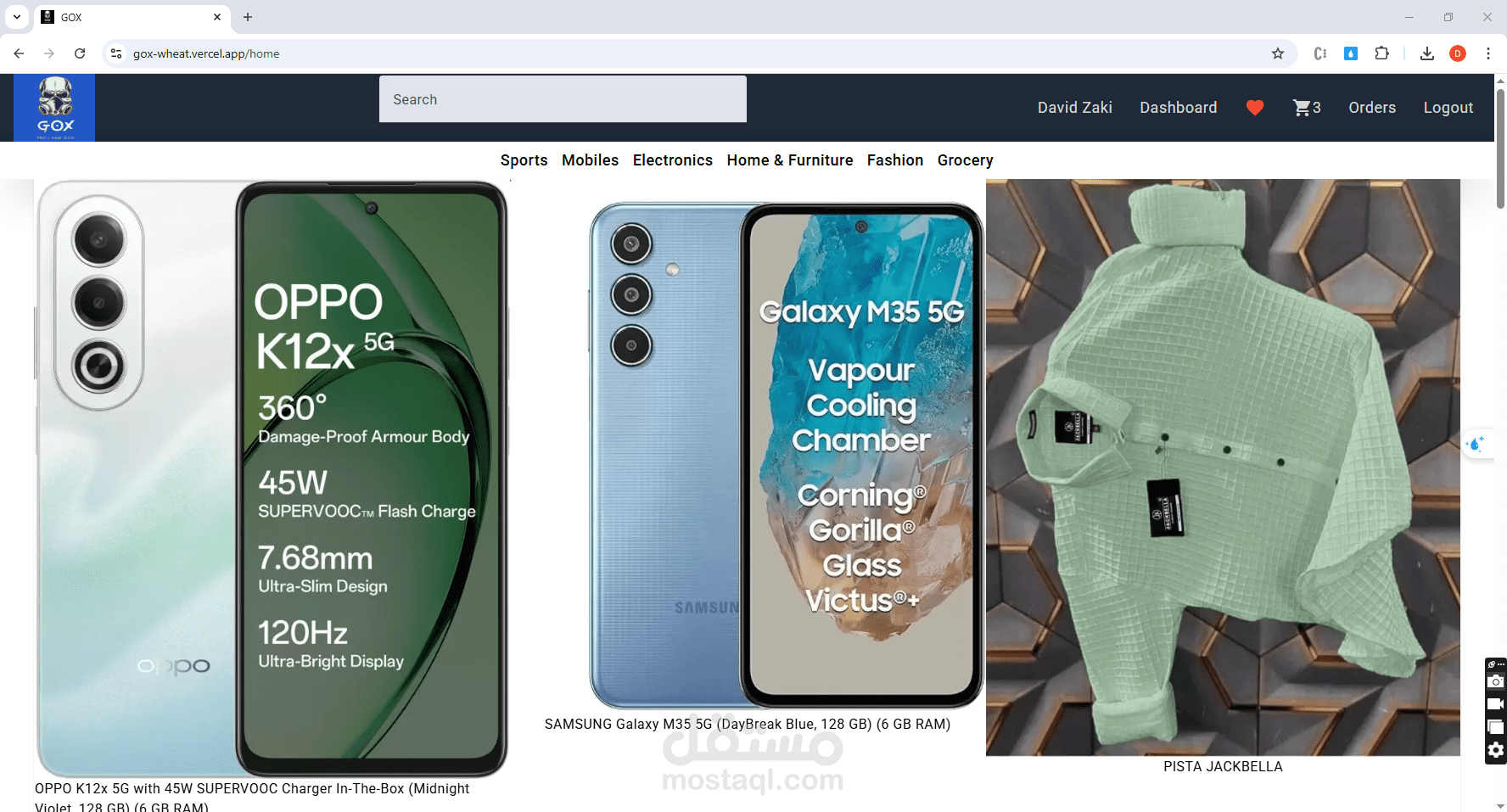Open the PISTA JACKBELLA shirt image
The width and height of the screenshot is (1507, 812).
coord(1223,468)
